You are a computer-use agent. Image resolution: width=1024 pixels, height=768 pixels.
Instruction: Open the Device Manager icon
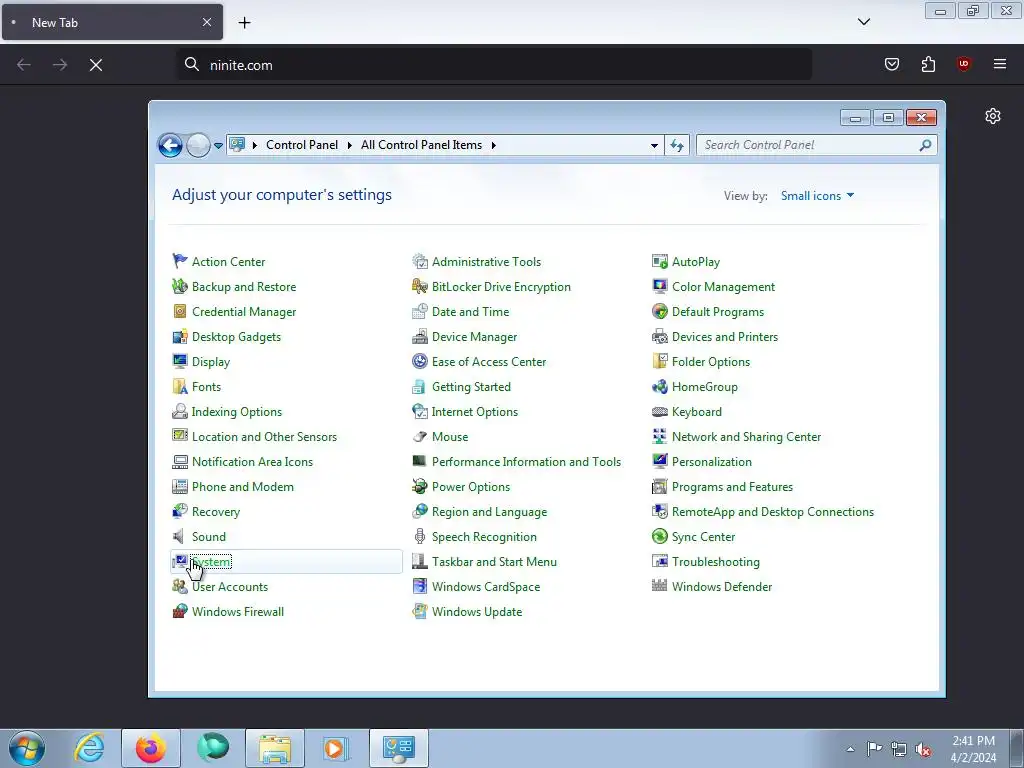[x=419, y=336]
